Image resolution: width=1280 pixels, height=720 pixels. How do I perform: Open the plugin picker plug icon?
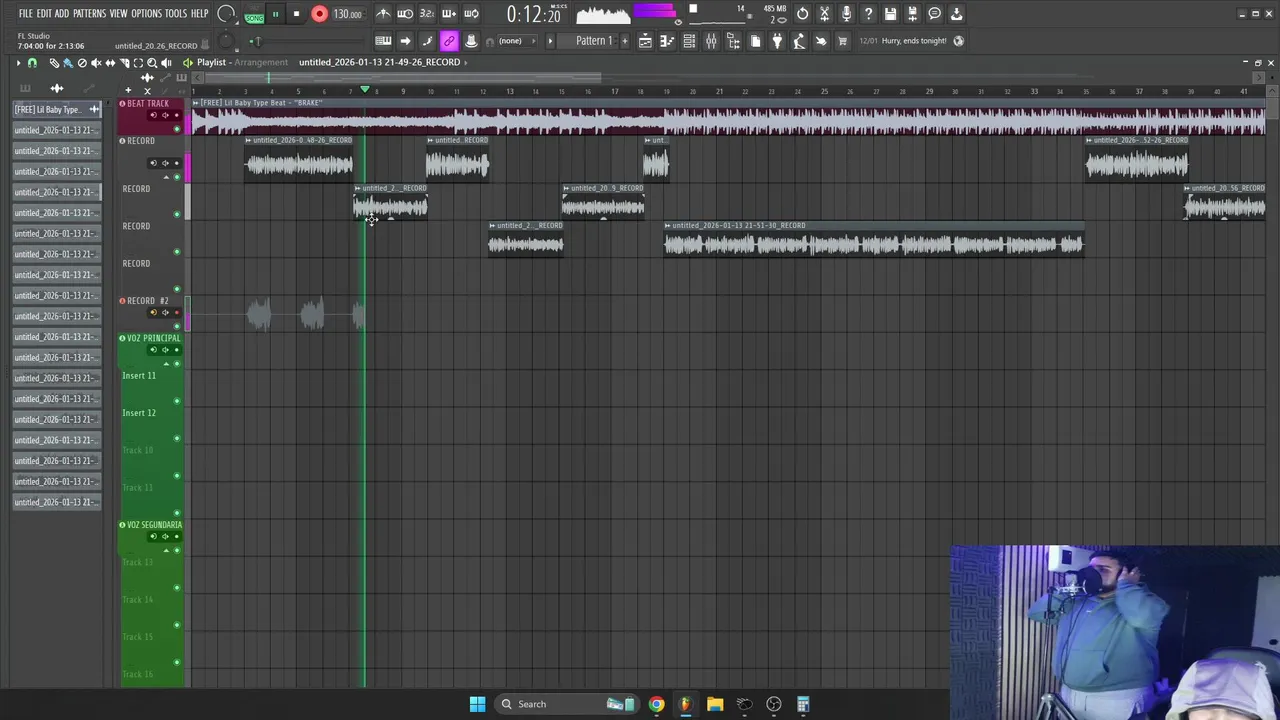coord(777,41)
